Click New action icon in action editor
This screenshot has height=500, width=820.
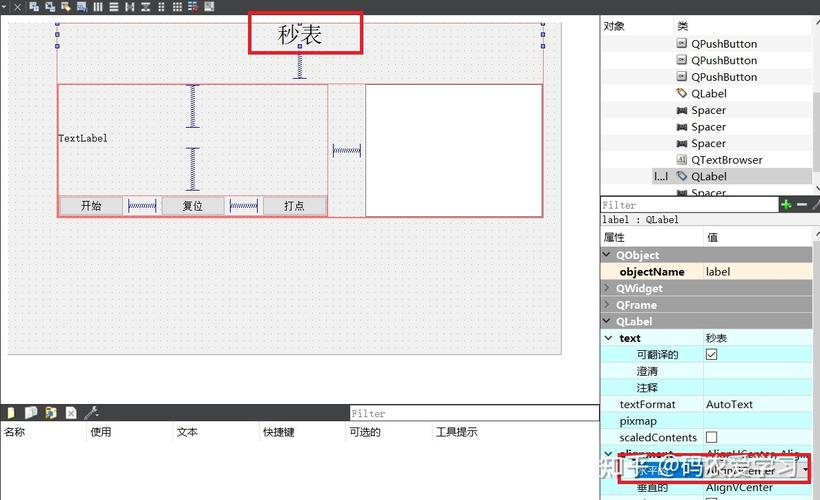click(10, 413)
